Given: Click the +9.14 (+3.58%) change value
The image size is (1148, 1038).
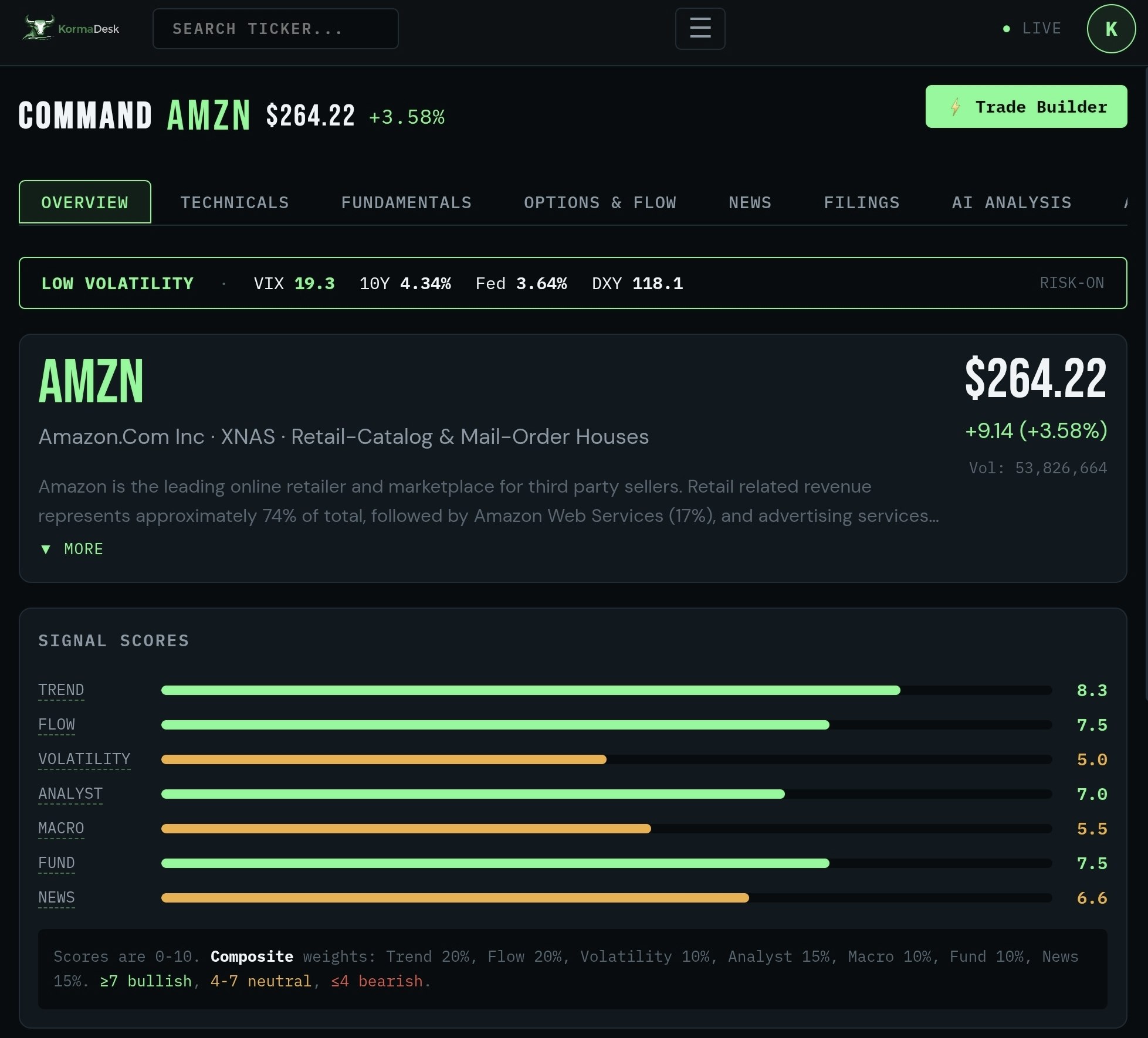Looking at the screenshot, I should coord(1036,430).
